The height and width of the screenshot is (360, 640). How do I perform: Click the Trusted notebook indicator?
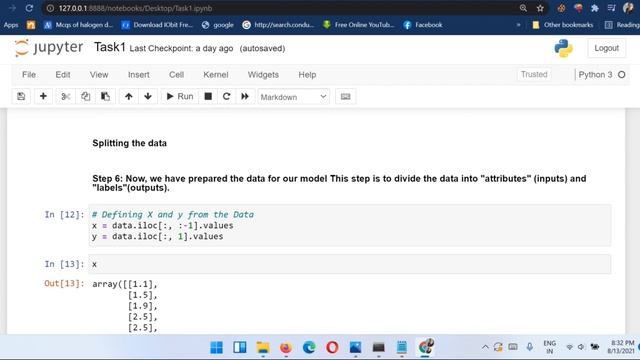[534, 74]
